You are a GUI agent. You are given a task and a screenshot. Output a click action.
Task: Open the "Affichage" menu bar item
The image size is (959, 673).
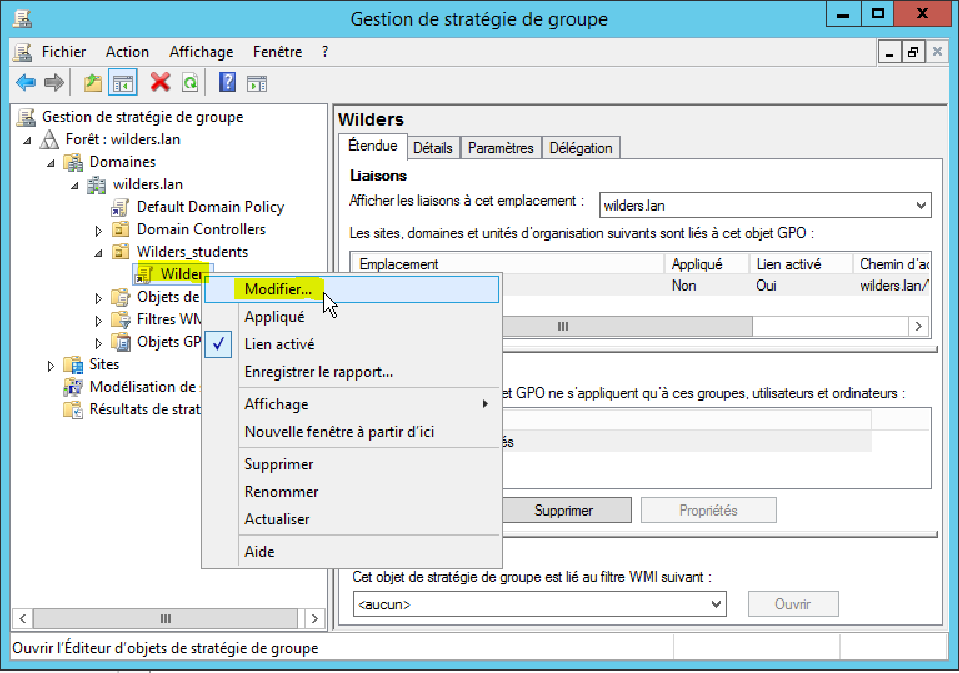pos(200,51)
